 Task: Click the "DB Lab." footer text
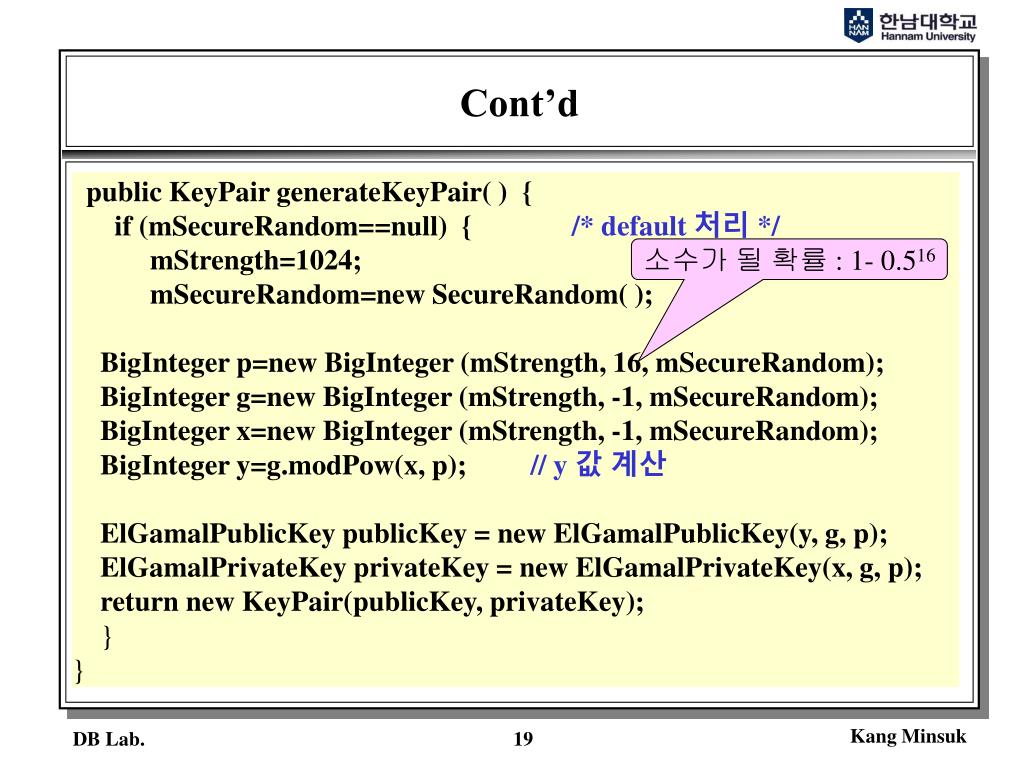pos(109,739)
